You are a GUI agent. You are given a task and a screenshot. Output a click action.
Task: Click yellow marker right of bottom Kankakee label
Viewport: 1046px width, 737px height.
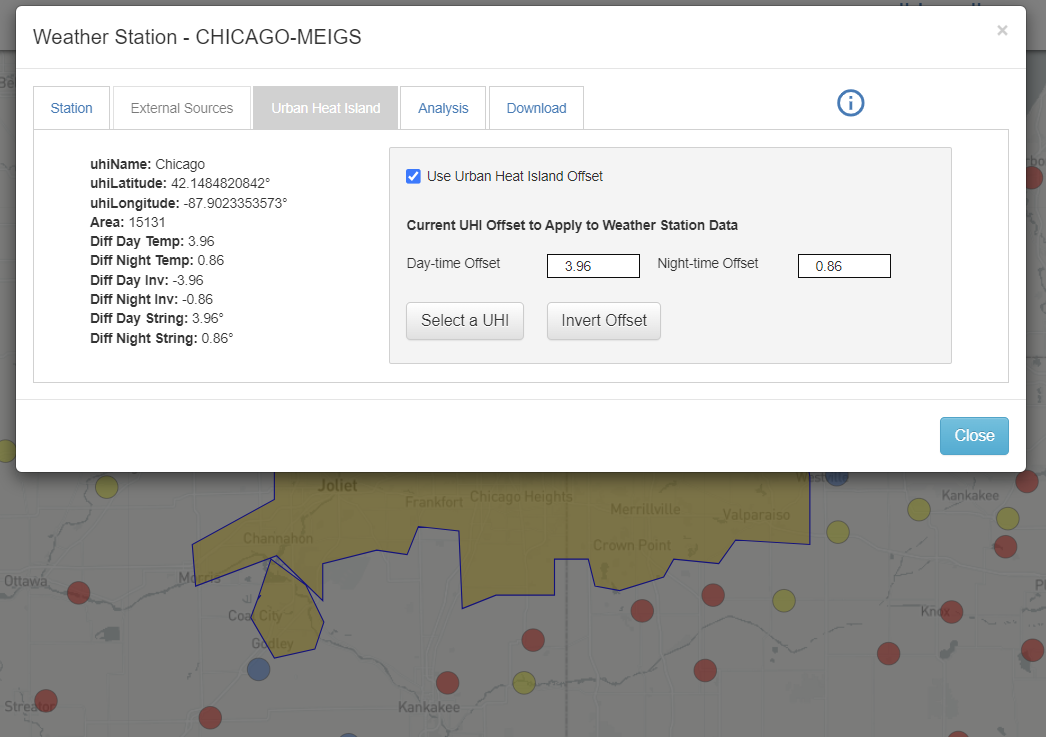pos(524,683)
